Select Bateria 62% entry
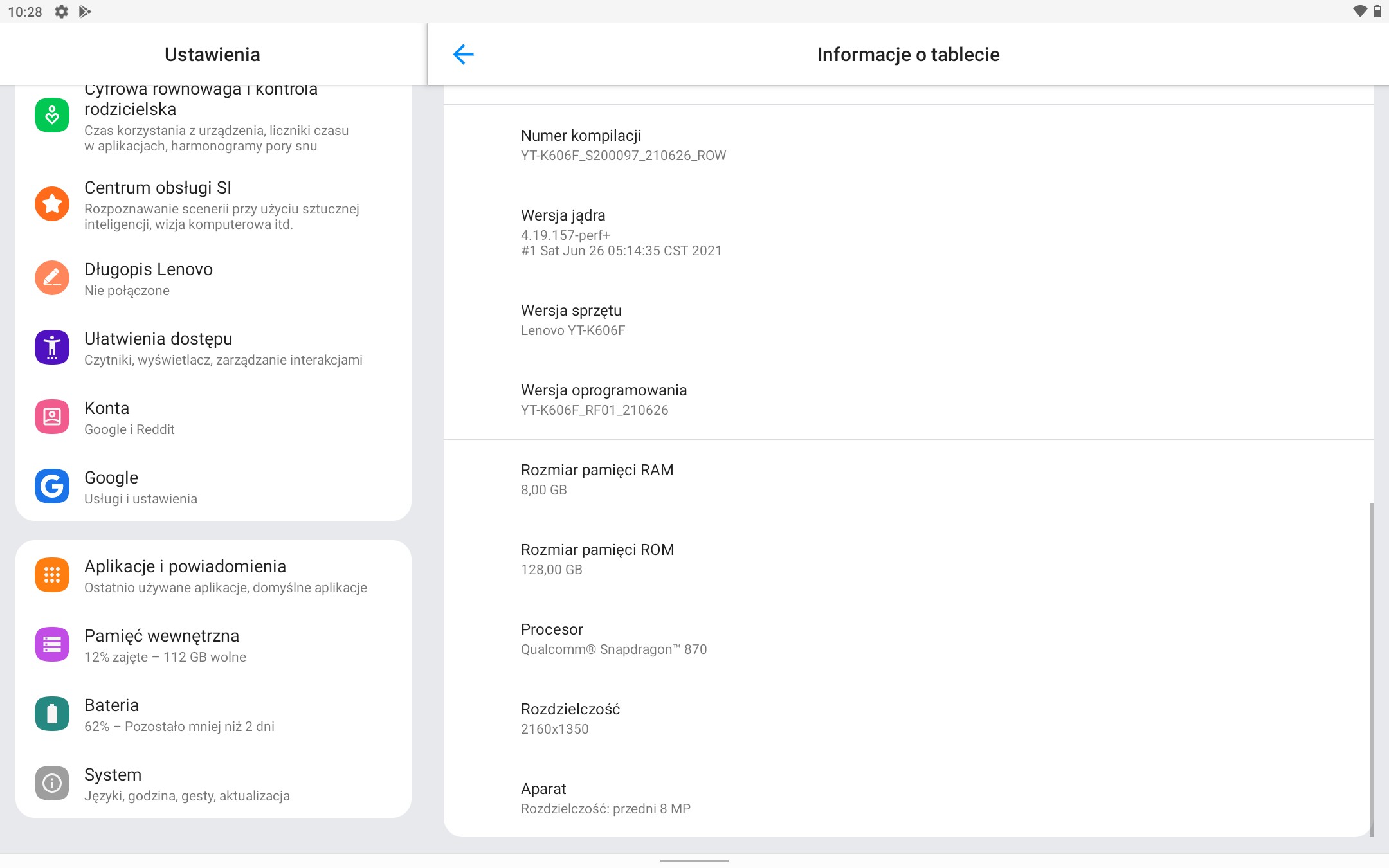Viewport: 1389px width, 868px height. [213, 714]
